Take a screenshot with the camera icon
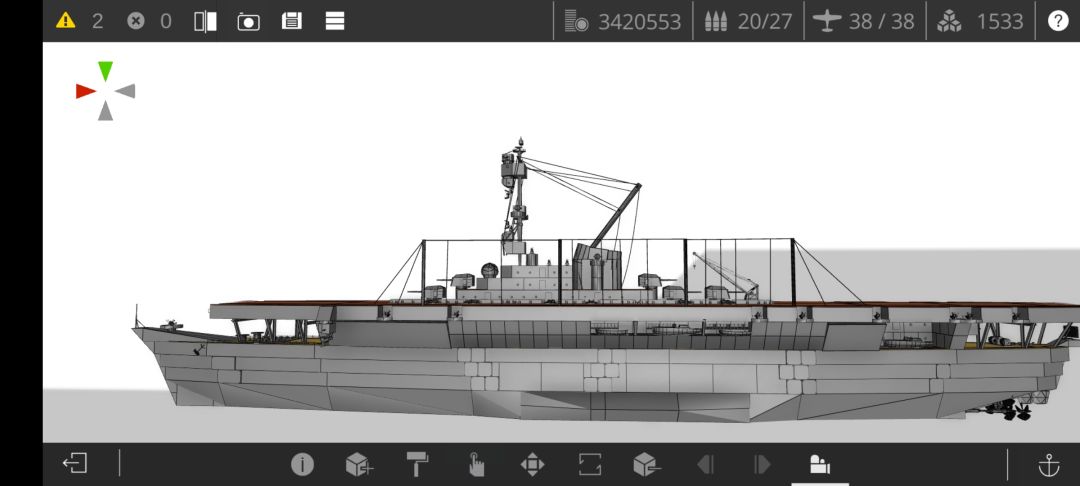Image resolution: width=1080 pixels, height=486 pixels. pos(249,21)
